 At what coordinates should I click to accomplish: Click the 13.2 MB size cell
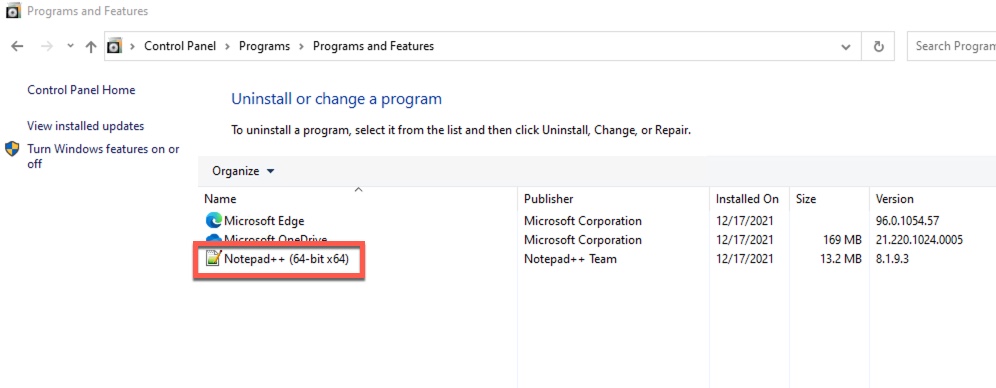840,259
